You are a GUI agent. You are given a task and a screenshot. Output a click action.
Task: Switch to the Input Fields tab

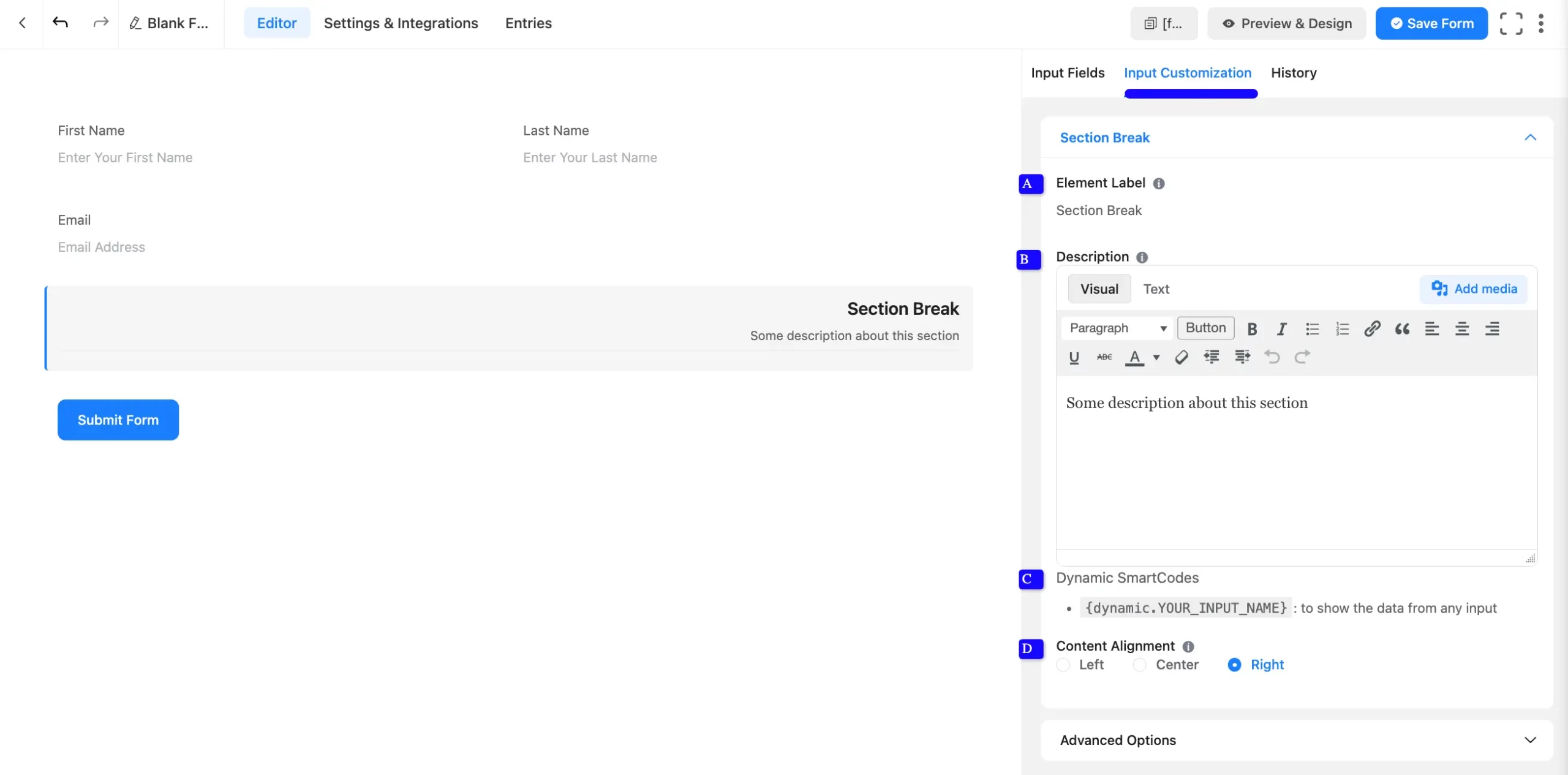coord(1068,73)
